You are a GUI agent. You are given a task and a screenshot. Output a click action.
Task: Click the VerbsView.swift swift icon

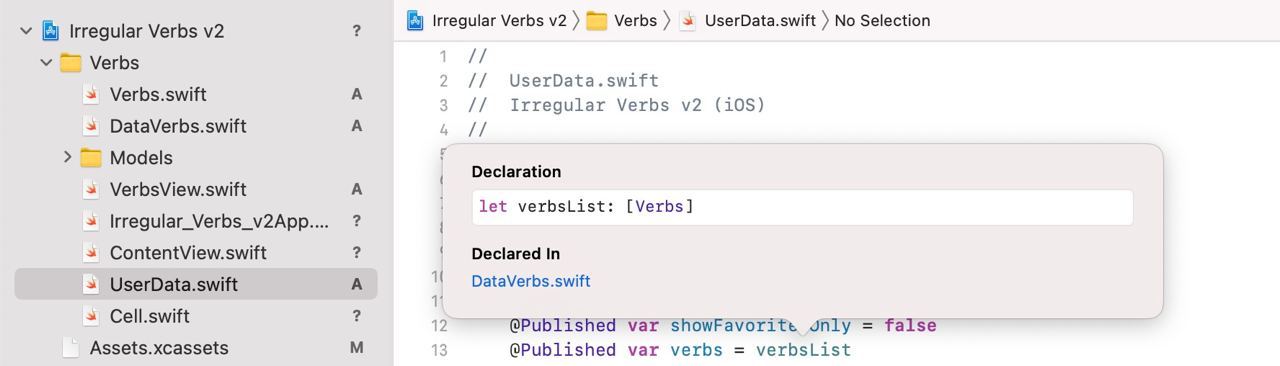91,189
